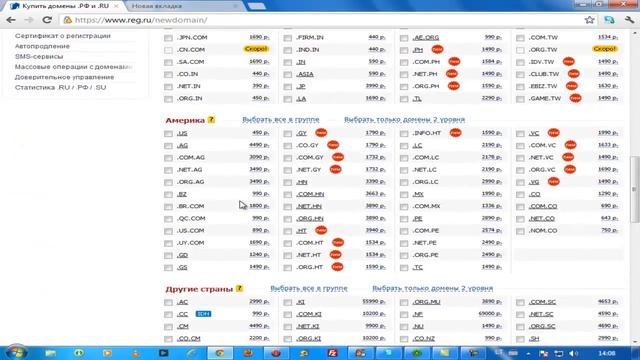Select the .BR.COM checkbox
The height and width of the screenshot is (360, 640).
168,207
